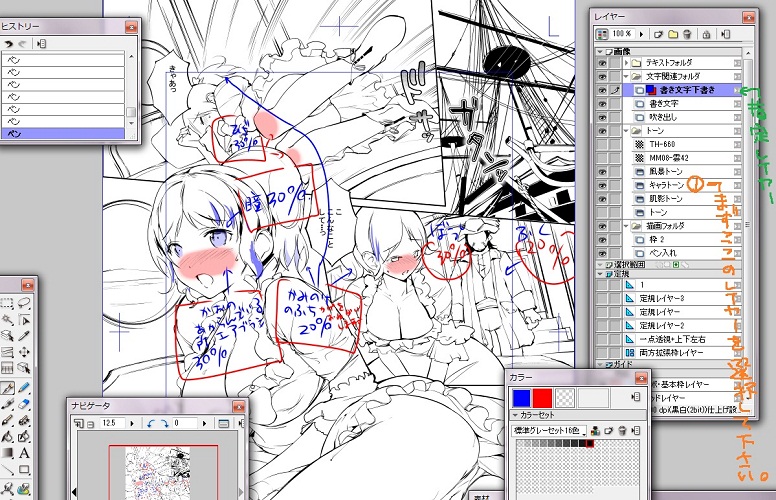
Task: Collapse the 定規 section in layers
Action: click(x=600, y=274)
